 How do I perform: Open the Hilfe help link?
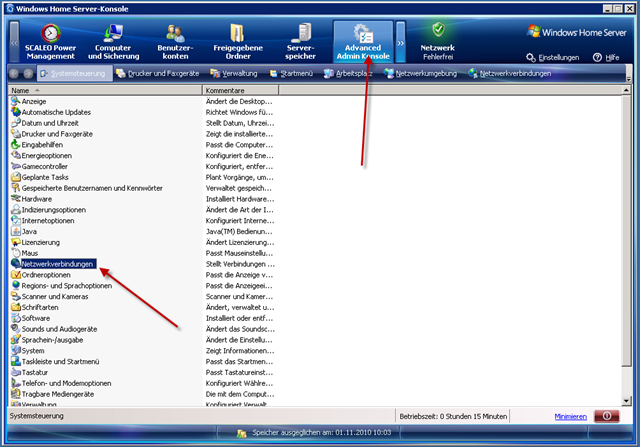(x=606, y=58)
